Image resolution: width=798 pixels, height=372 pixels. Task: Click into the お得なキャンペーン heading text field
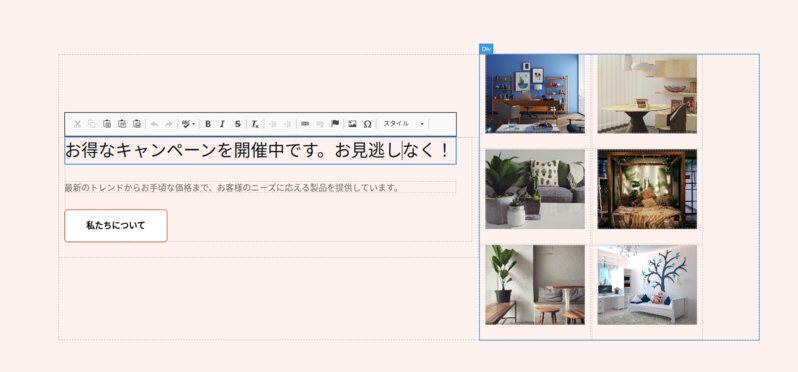pyautogui.click(x=260, y=151)
